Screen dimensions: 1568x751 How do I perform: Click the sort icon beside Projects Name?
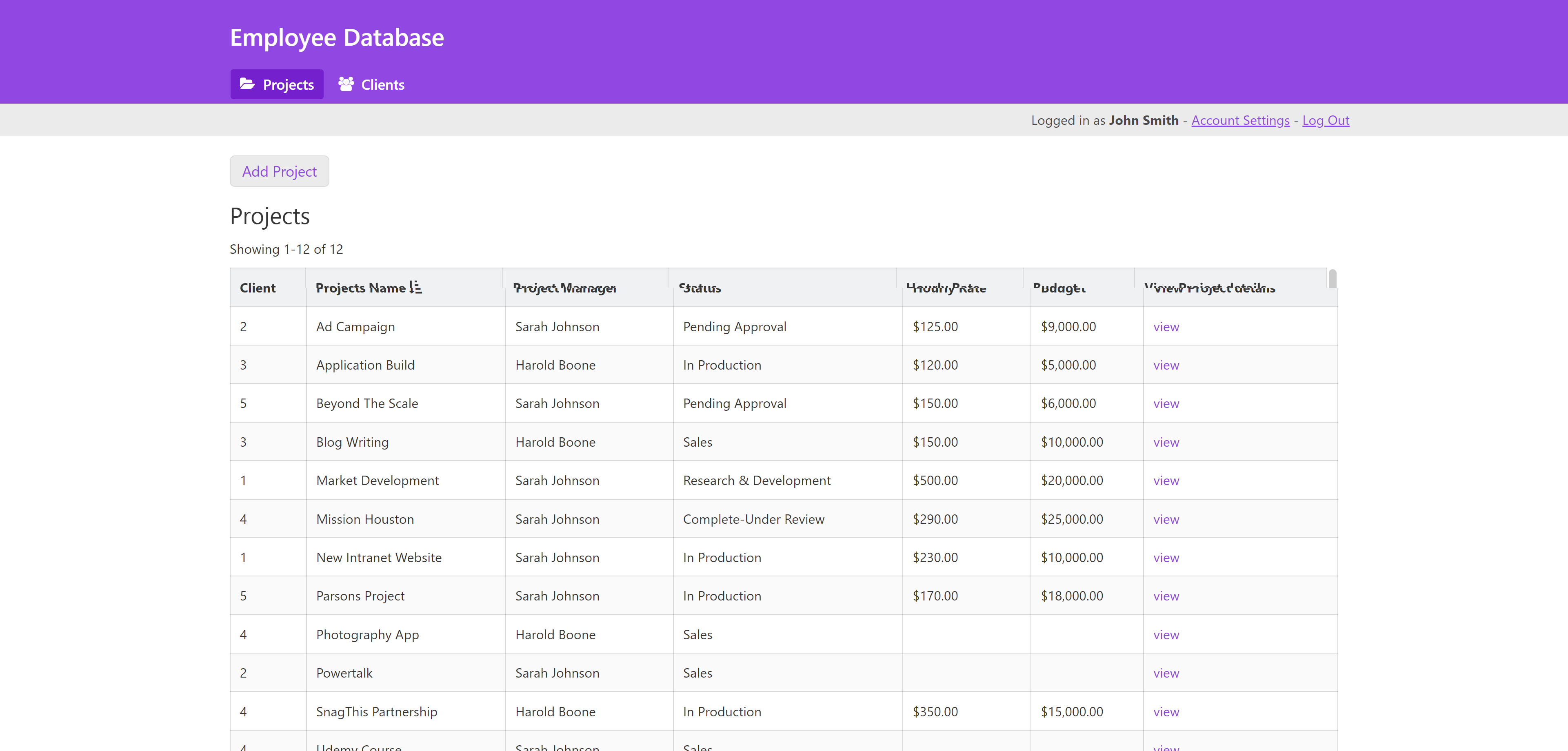click(x=415, y=287)
